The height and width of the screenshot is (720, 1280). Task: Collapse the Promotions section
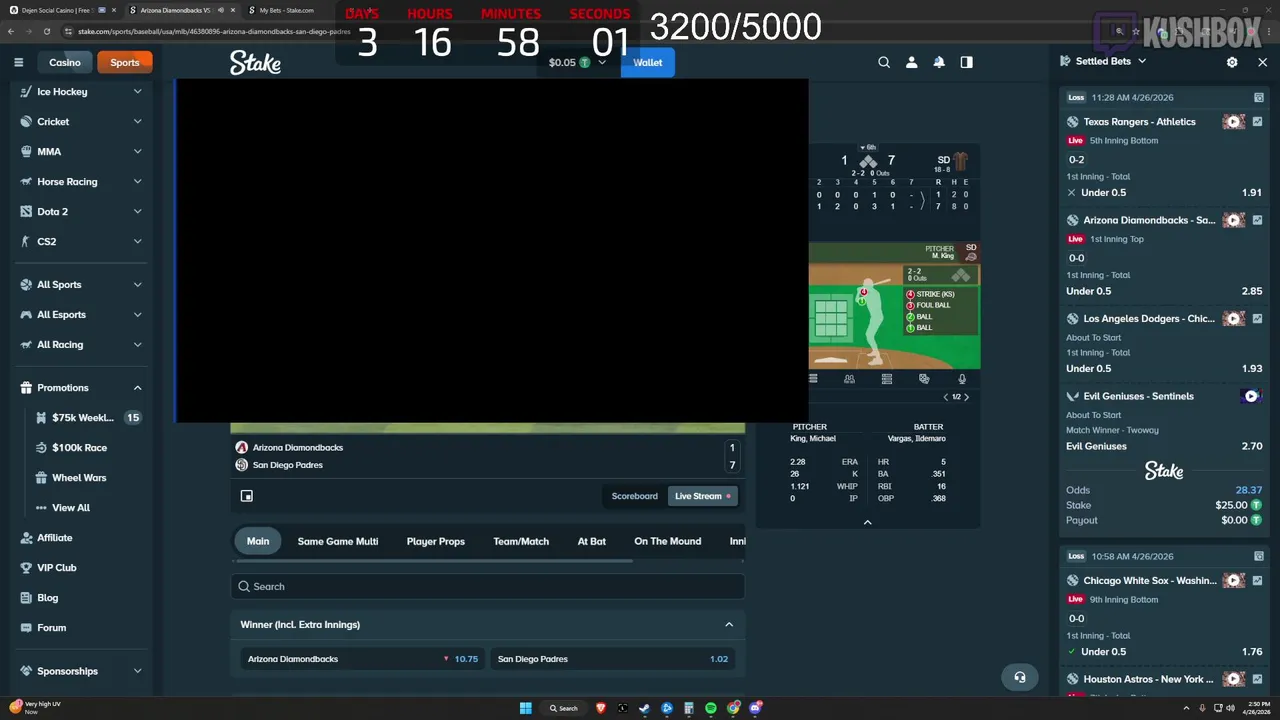137,388
